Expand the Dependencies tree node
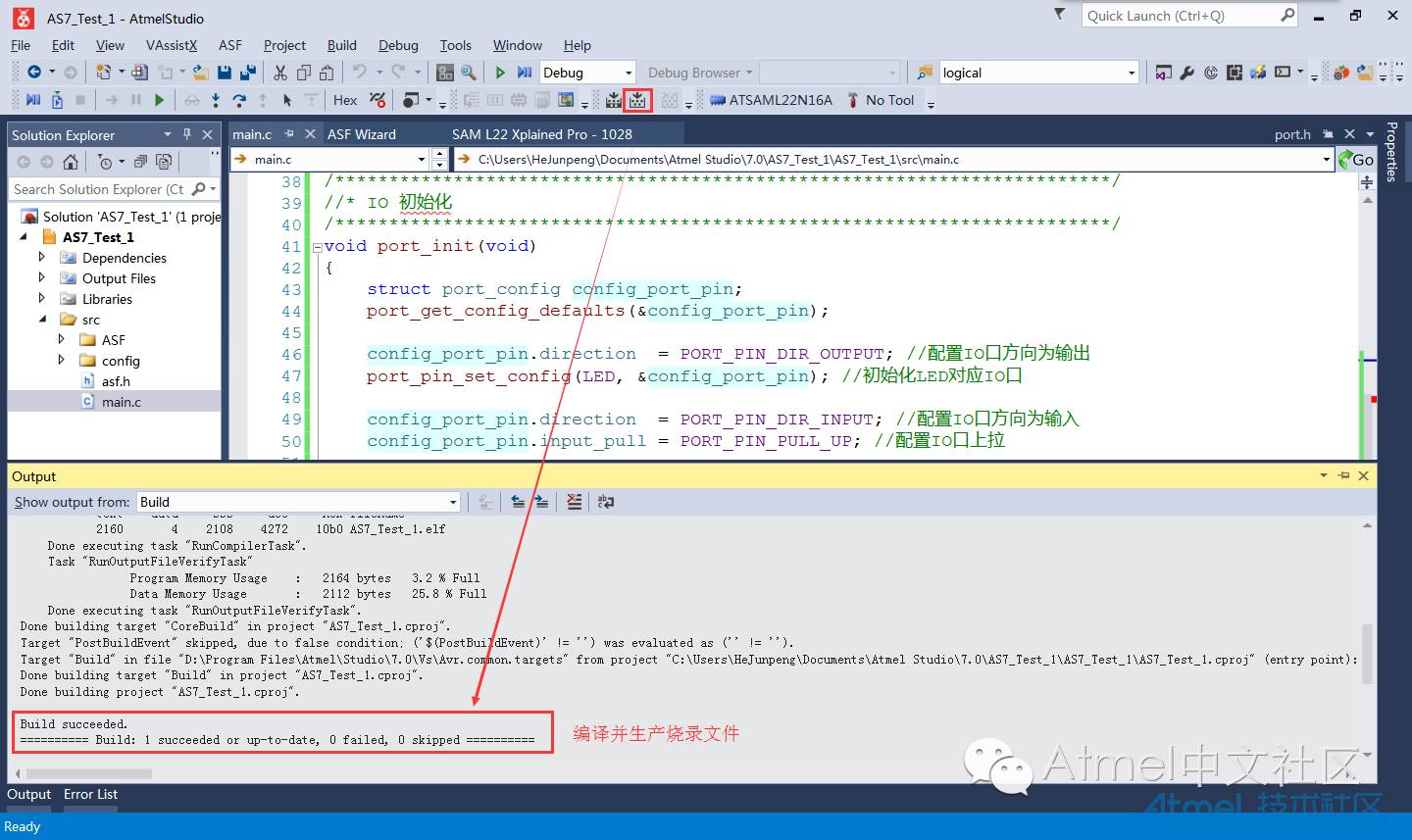This screenshot has height=840, width=1412. [x=42, y=257]
